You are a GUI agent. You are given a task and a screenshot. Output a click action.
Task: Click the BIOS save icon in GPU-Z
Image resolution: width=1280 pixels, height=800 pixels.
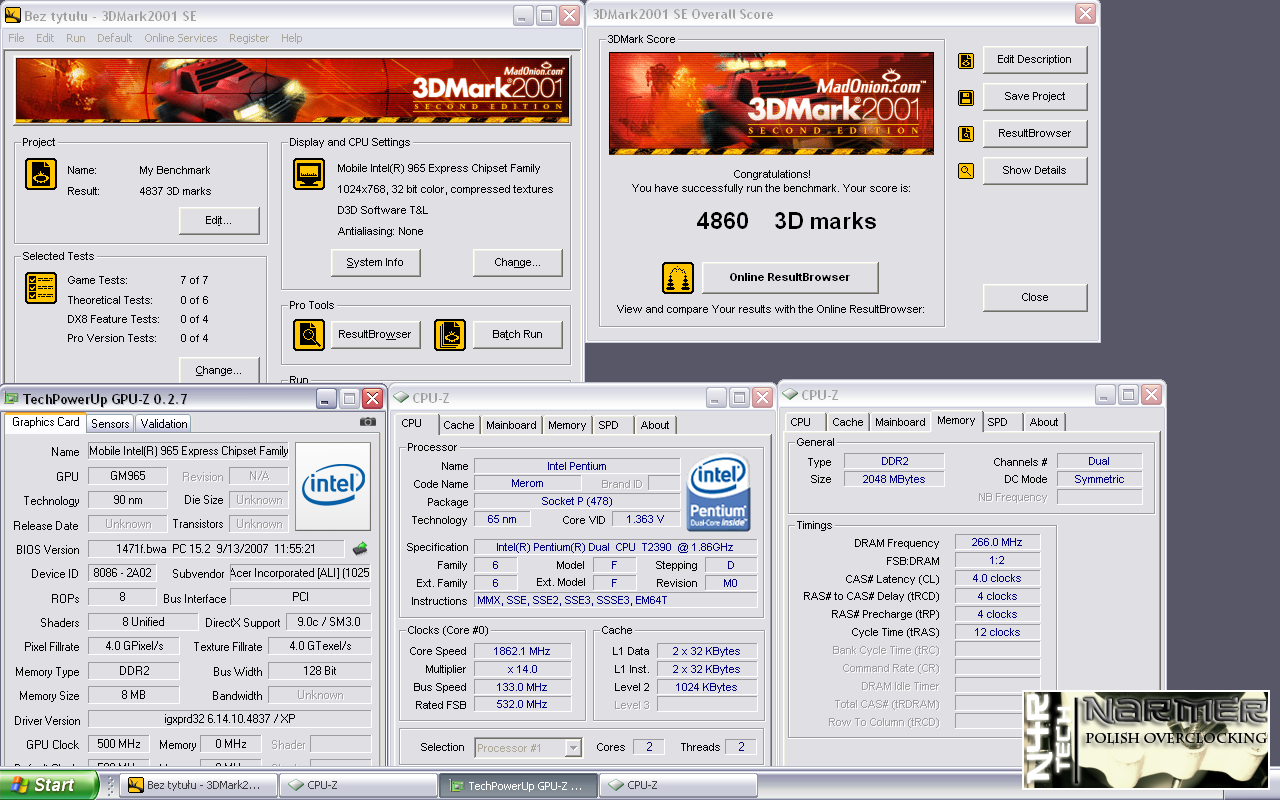pos(360,548)
